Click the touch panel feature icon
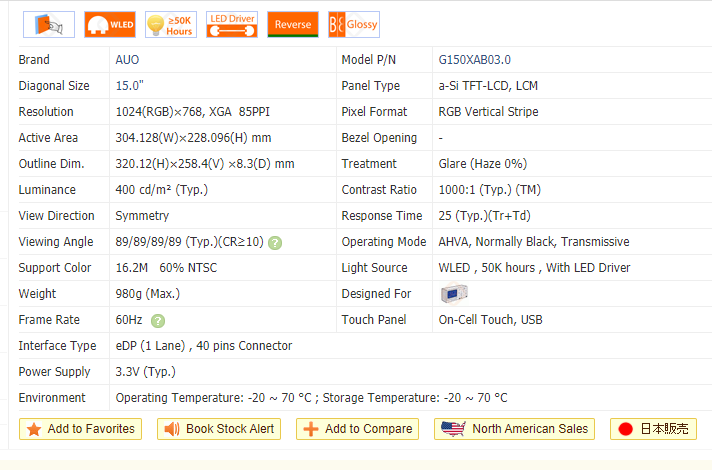Image resolution: width=712 pixels, height=470 pixels. (49, 24)
